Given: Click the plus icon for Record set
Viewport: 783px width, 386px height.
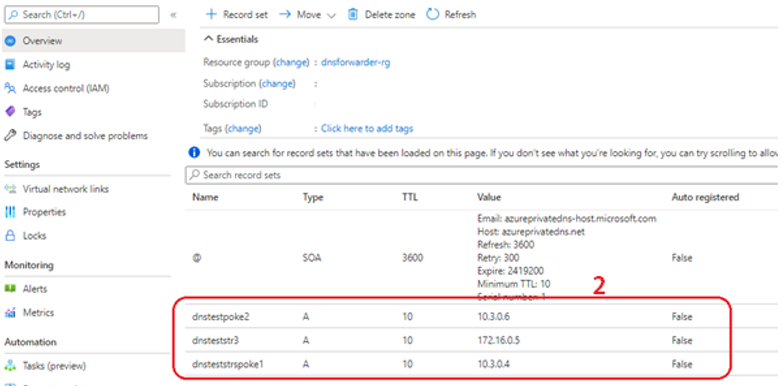Looking at the screenshot, I should click(x=211, y=14).
